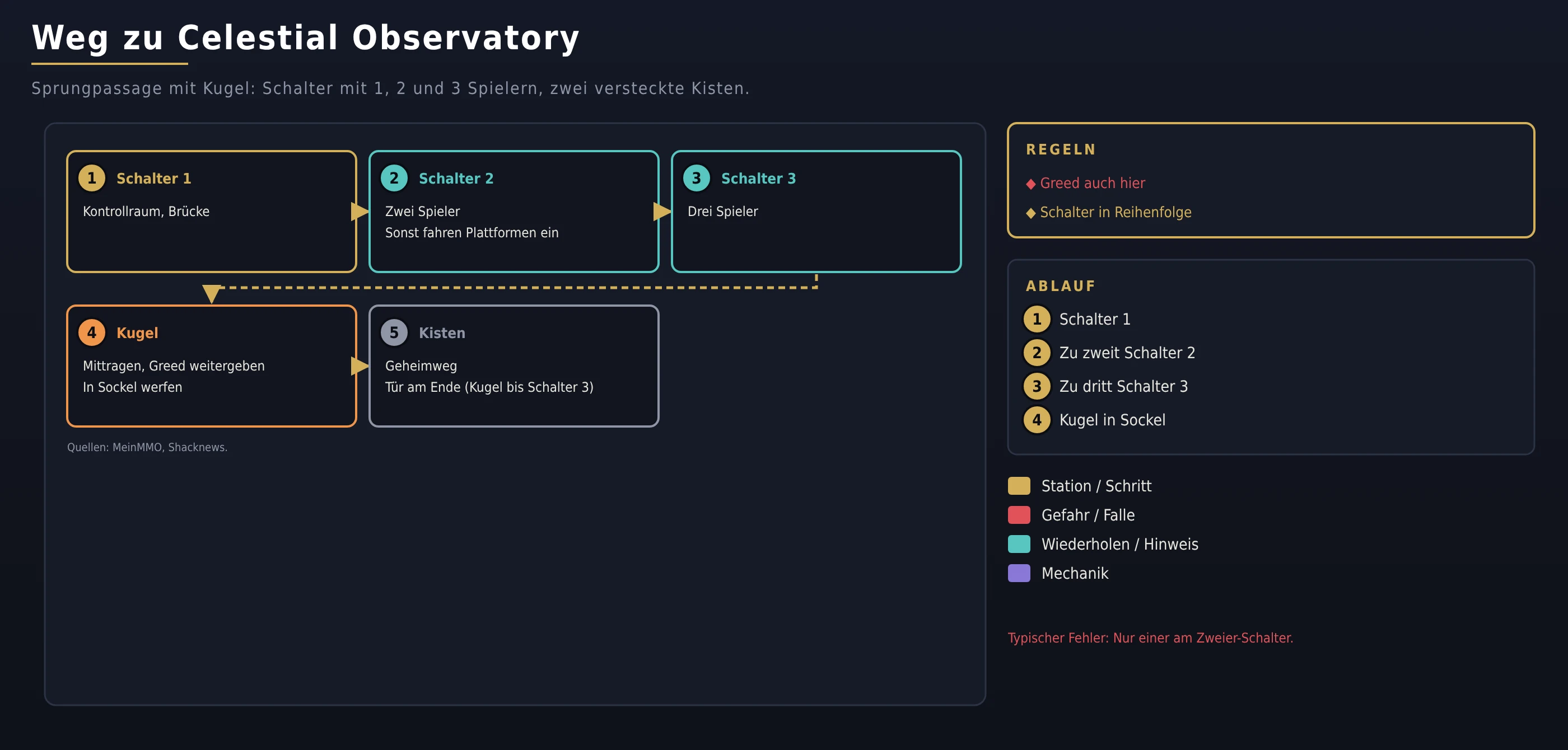
Task: Select the red Gefahr / Falle legend swatch
Action: click(x=1019, y=515)
